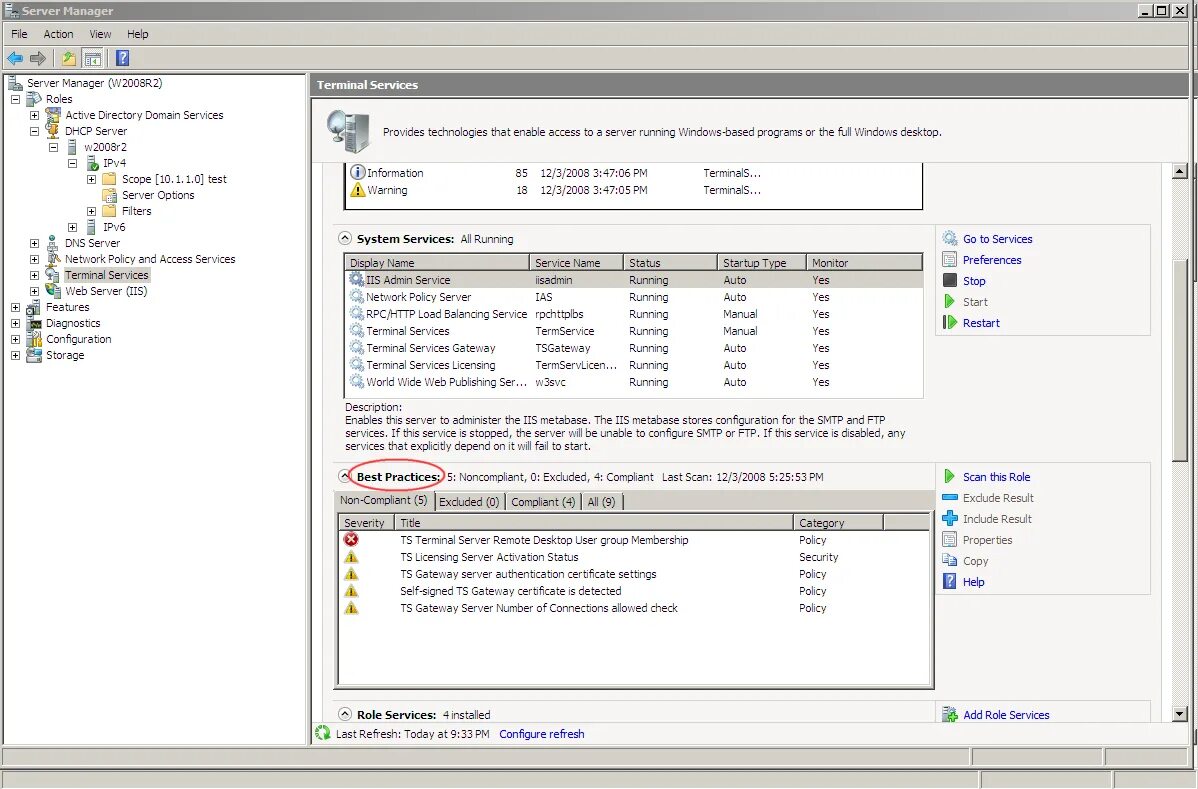Screen dimensions: 1198x789
Task: Open the File menu
Action: [19, 34]
